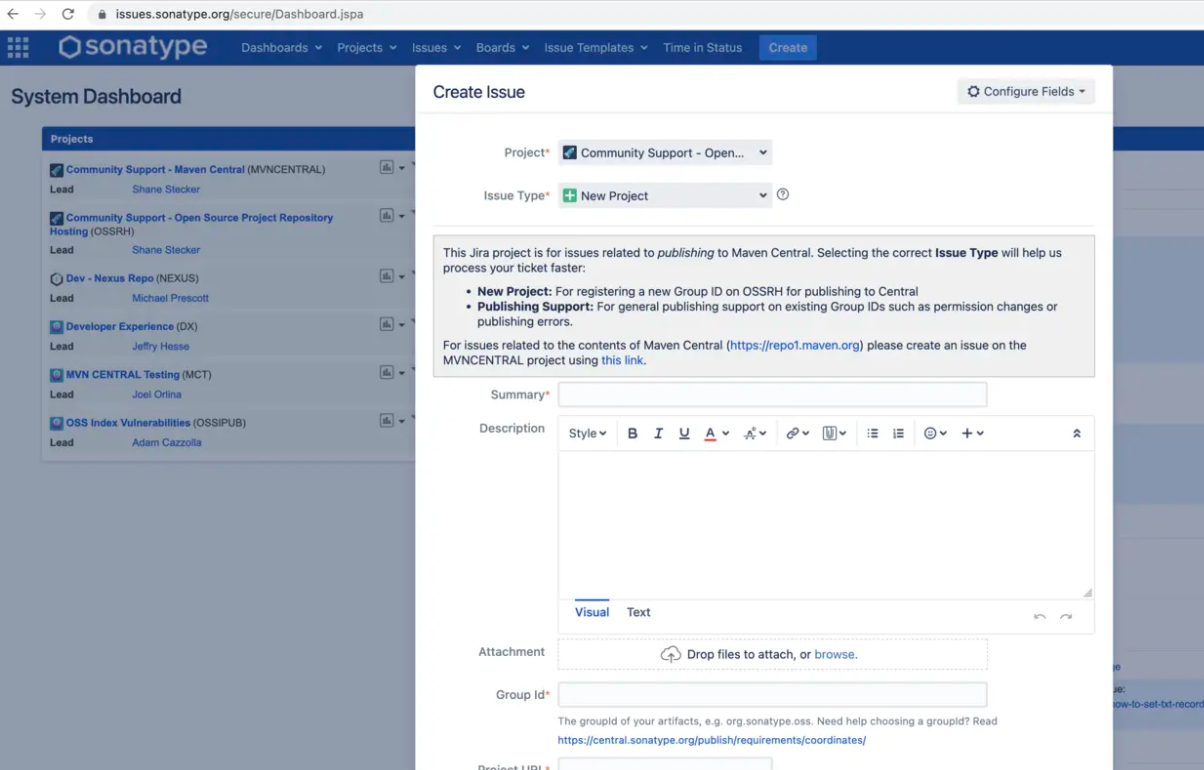Viewport: 1204px width, 770px height.
Task: View lead Jeffry Hesse's profile
Action: point(160,346)
